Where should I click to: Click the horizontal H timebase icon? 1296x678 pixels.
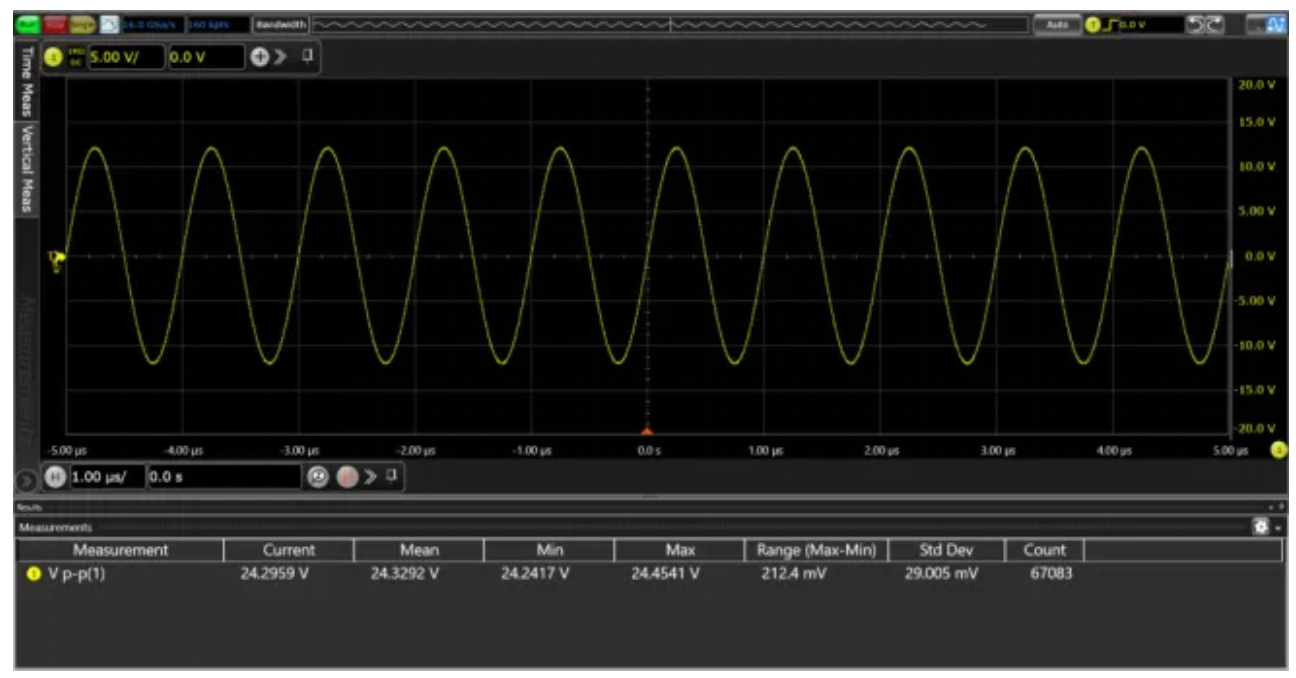(x=55, y=478)
